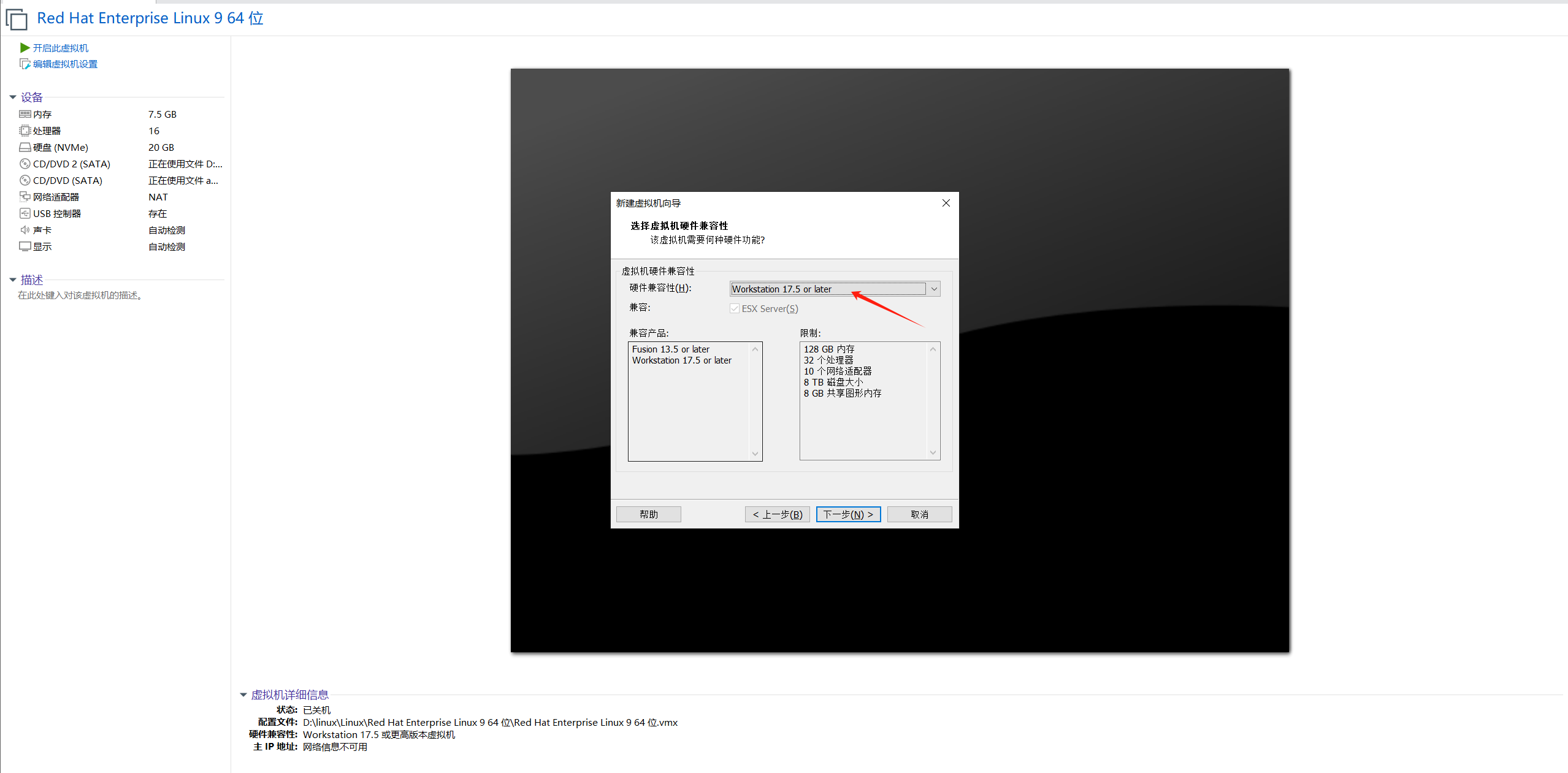Click the 开启此虚拟机 link

pyautogui.click(x=61, y=48)
